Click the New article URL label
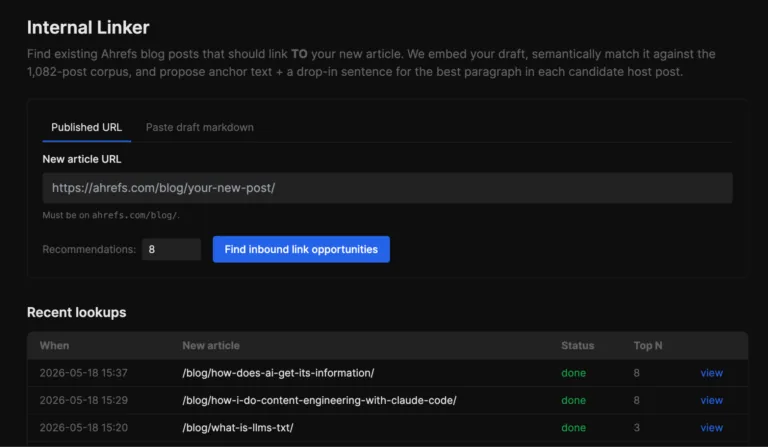Screen dimensions: 768x447 82,159
